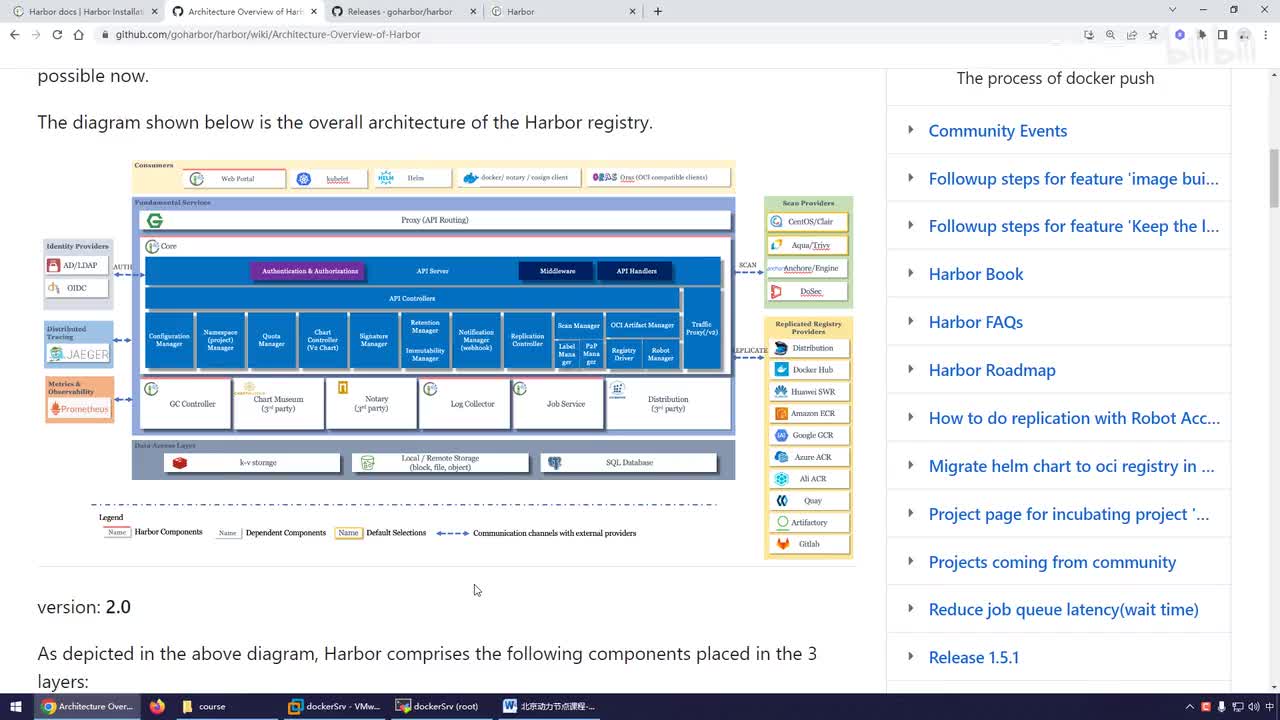Expand 'Projects coming from community' entry
This screenshot has width=1280, height=720.
click(910, 561)
